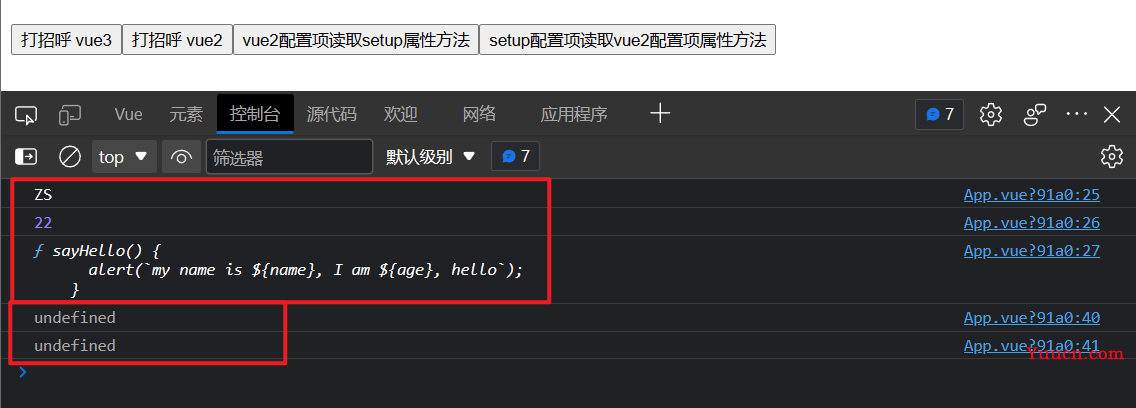Click the 打招呼 vue2 button
The image size is (1136, 408).
(177, 40)
